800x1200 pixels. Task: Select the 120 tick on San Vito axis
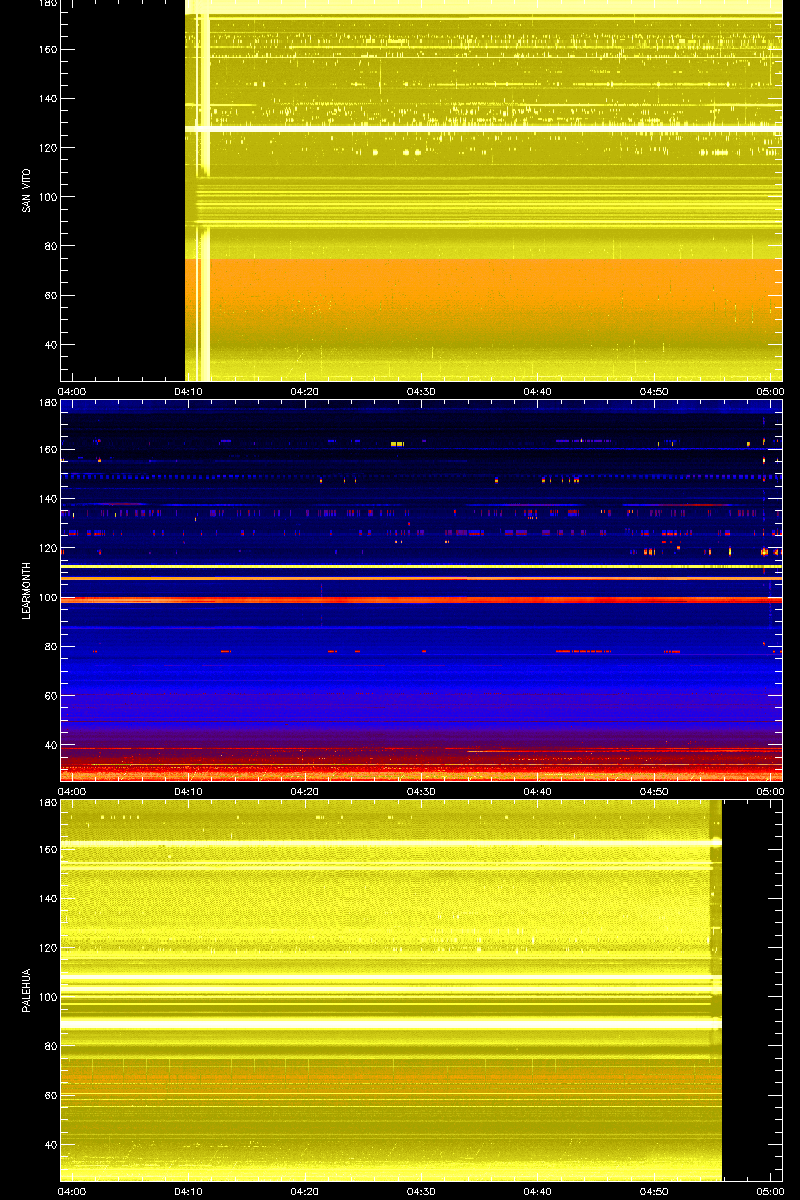point(47,148)
